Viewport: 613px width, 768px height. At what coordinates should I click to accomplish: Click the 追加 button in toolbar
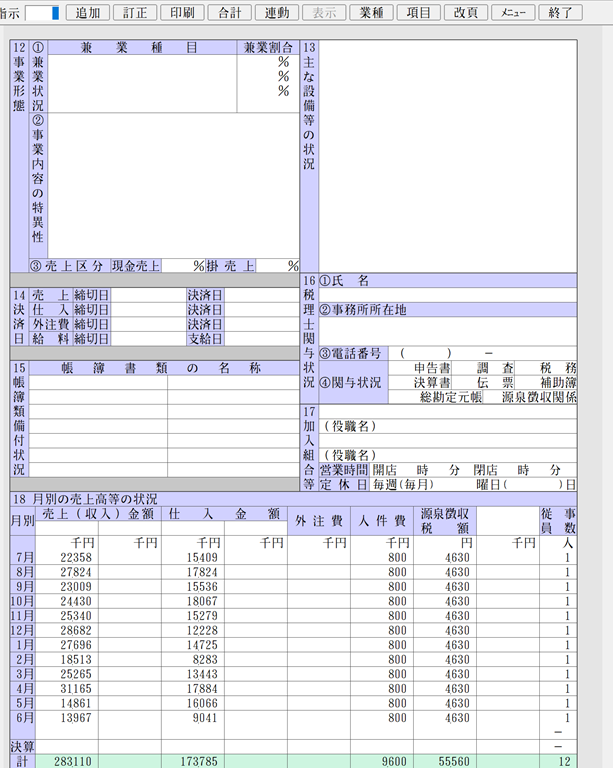[x=88, y=13]
